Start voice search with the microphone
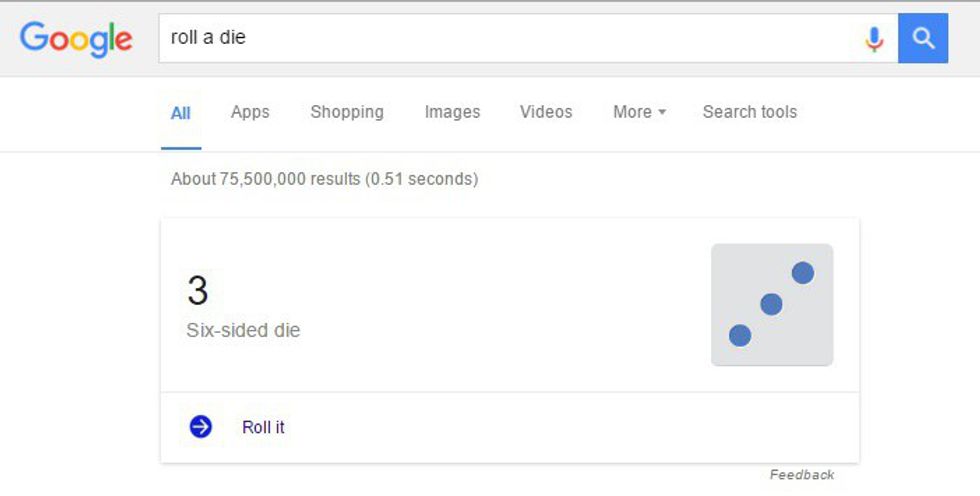 click(x=874, y=39)
